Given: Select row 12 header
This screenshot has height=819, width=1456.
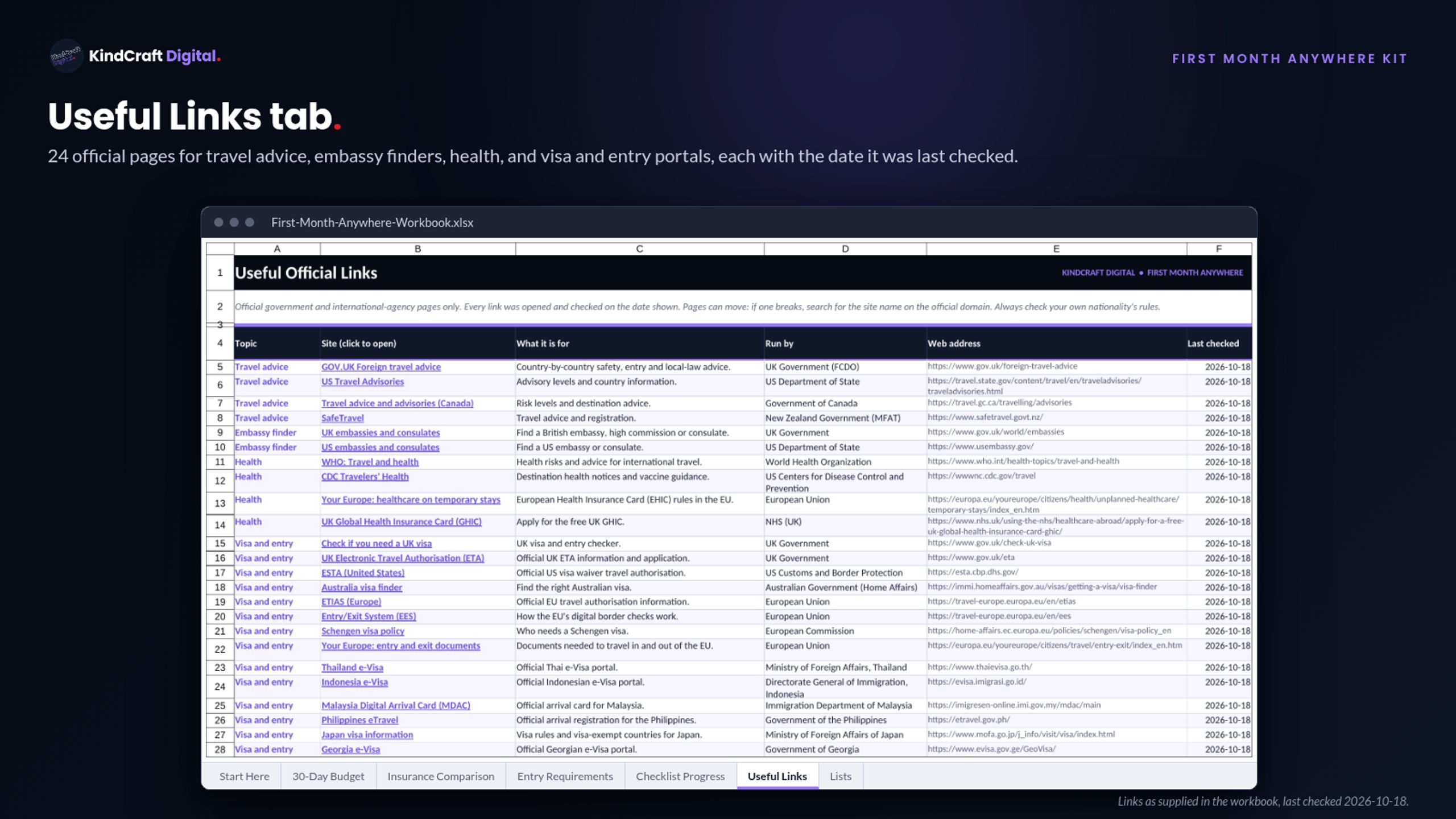Looking at the screenshot, I should (220, 481).
